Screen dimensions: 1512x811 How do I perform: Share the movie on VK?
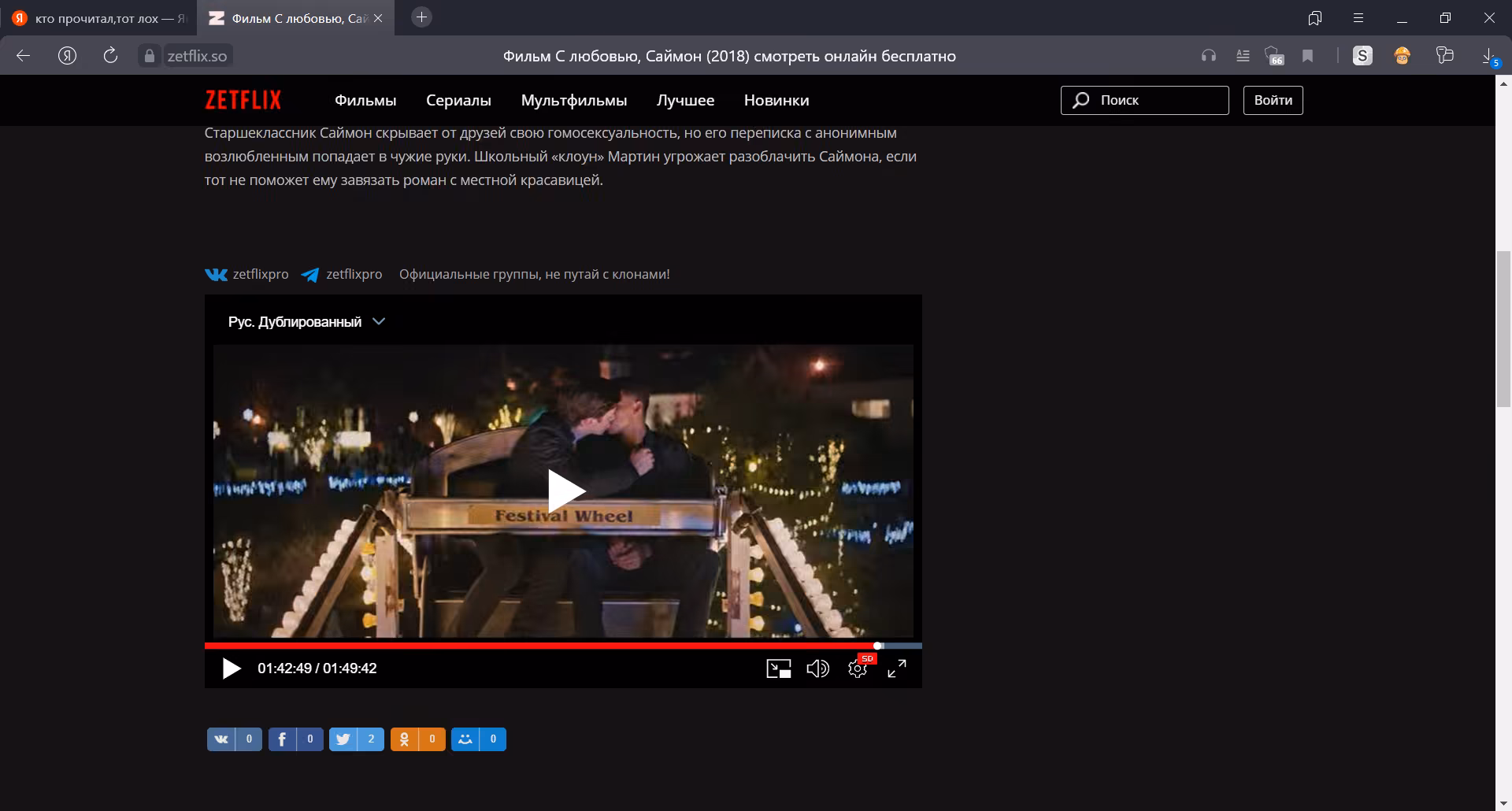tap(234, 739)
